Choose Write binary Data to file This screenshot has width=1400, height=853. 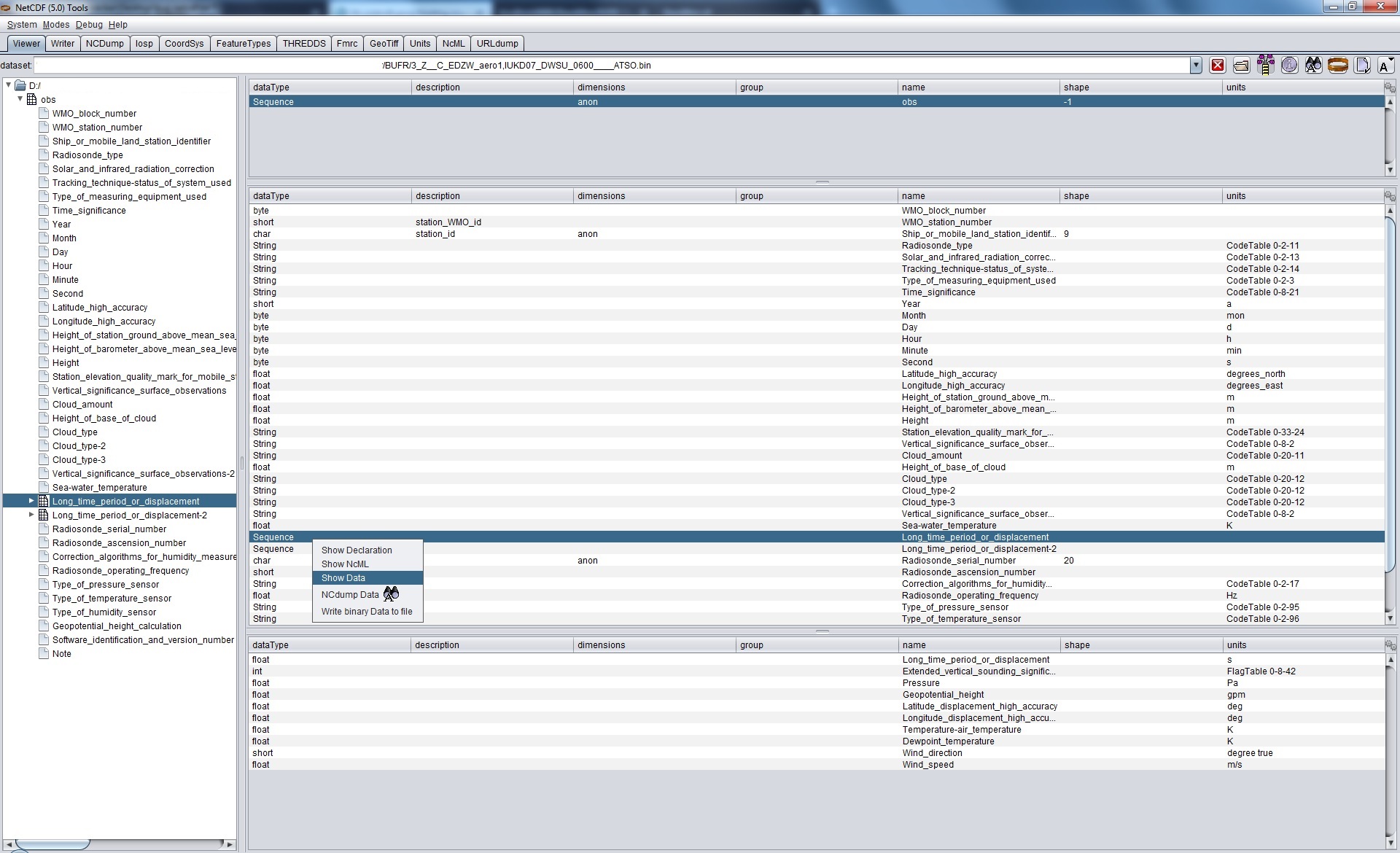pyautogui.click(x=367, y=612)
